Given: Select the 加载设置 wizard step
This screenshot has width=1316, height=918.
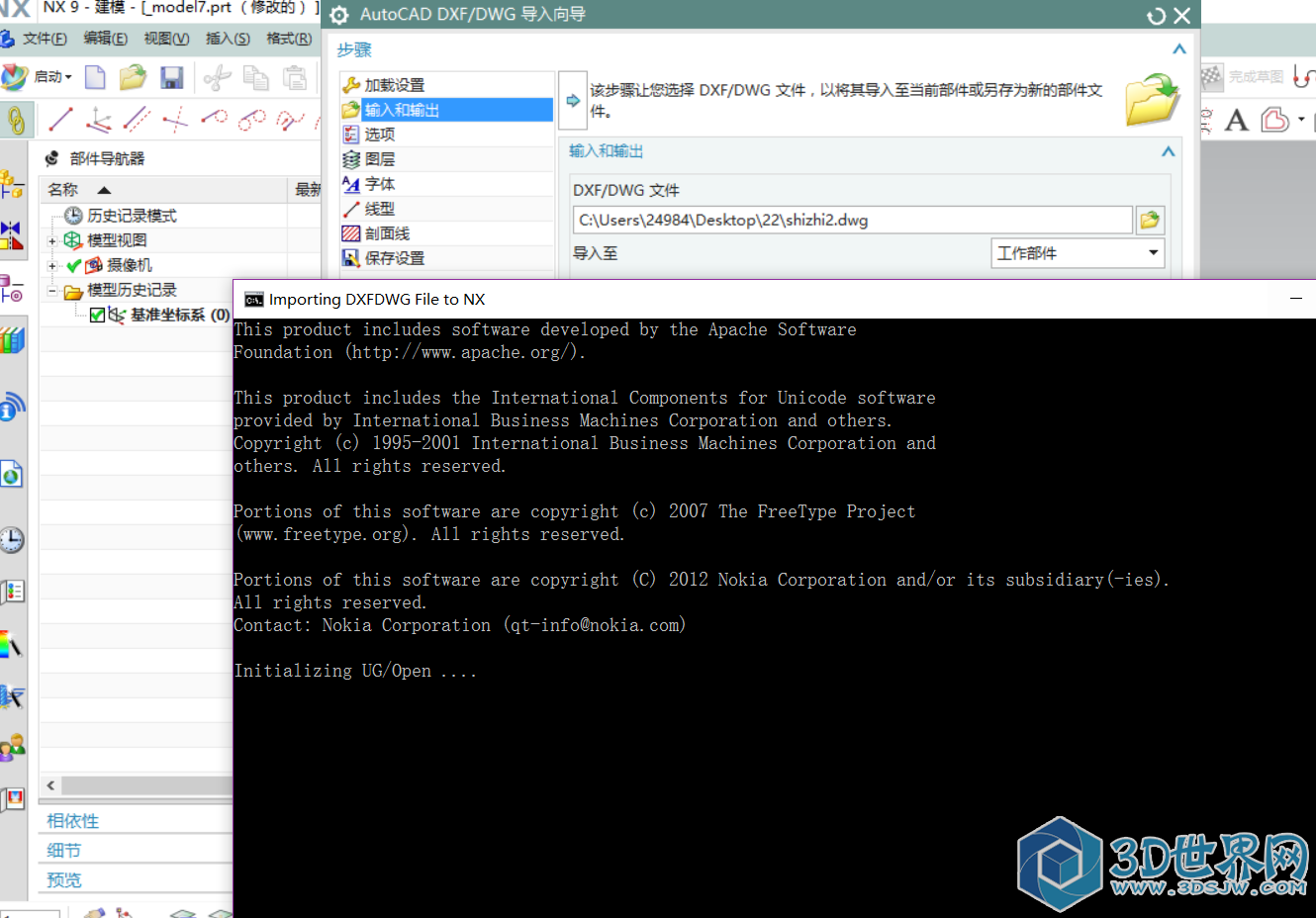Looking at the screenshot, I should (446, 85).
